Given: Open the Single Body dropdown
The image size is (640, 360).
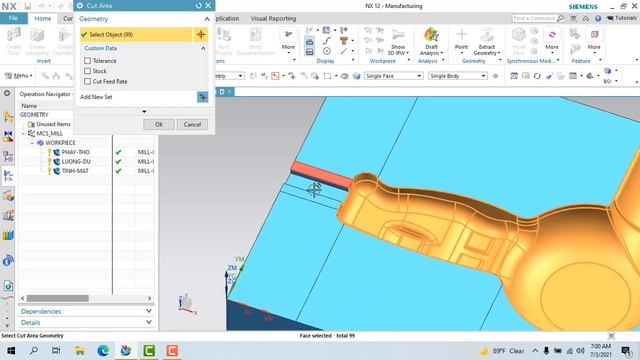Looking at the screenshot, I should tap(458, 76).
